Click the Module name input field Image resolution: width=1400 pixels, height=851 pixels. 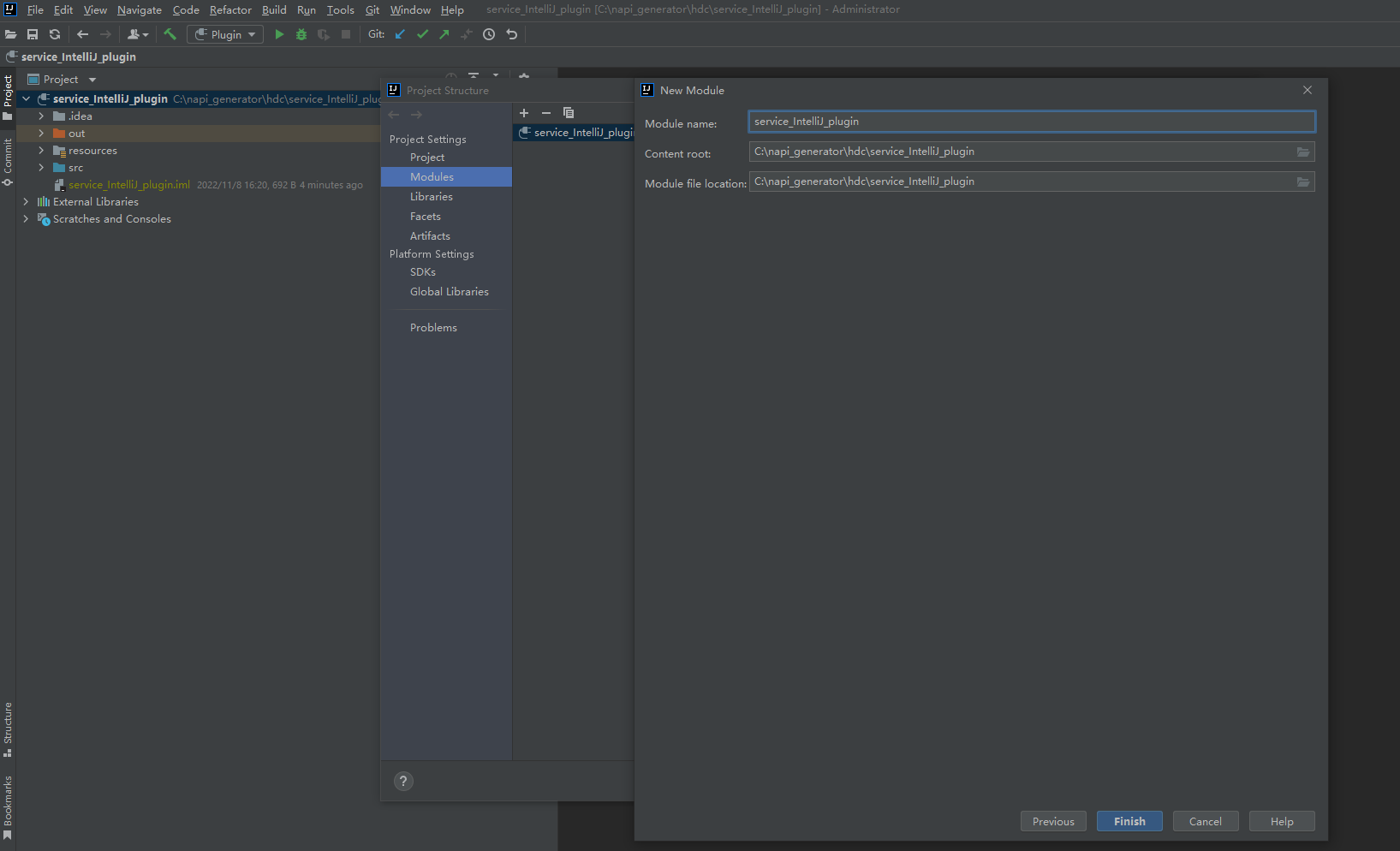click(1032, 122)
